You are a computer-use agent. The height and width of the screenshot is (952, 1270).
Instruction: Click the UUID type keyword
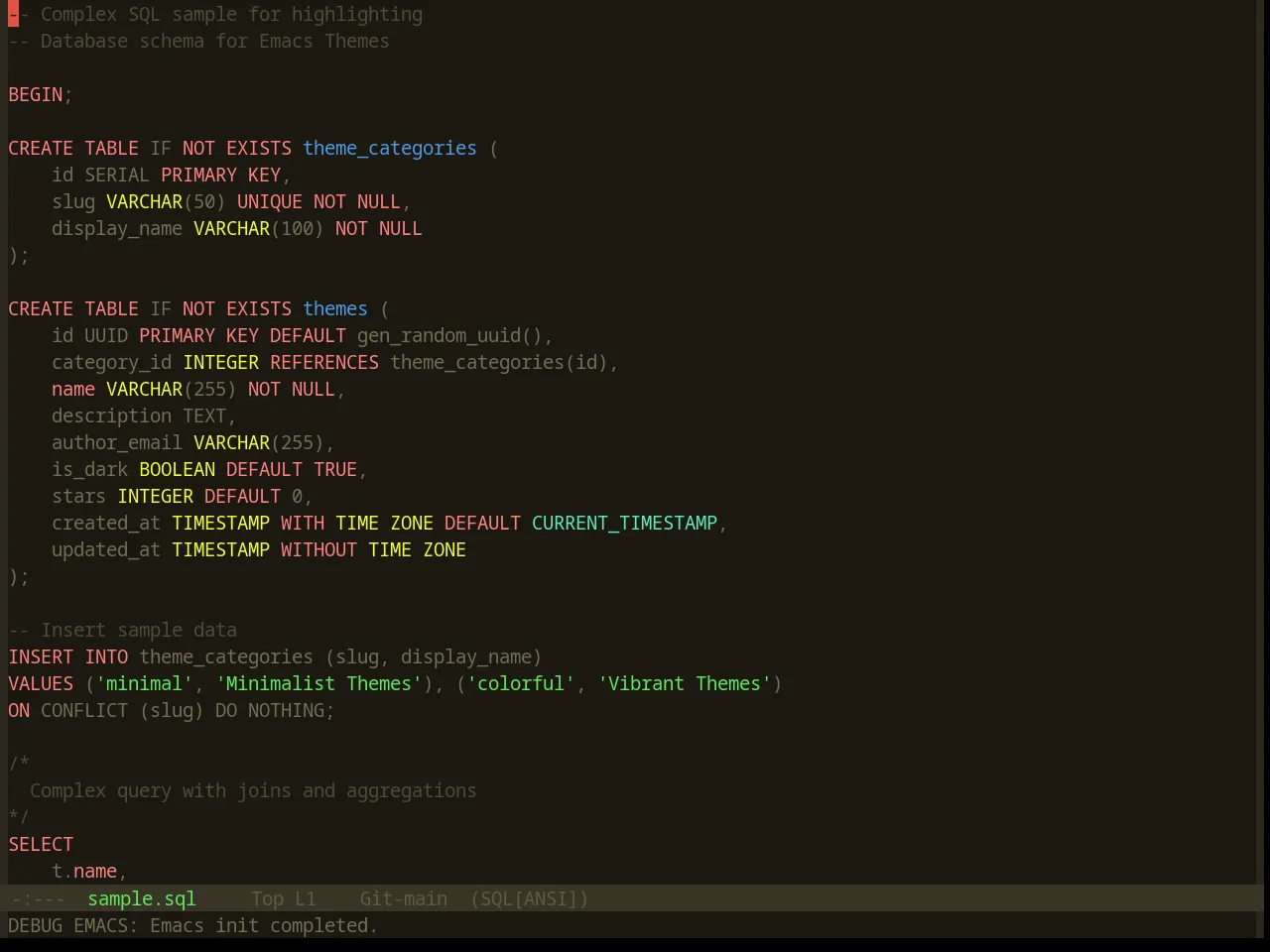(x=106, y=335)
